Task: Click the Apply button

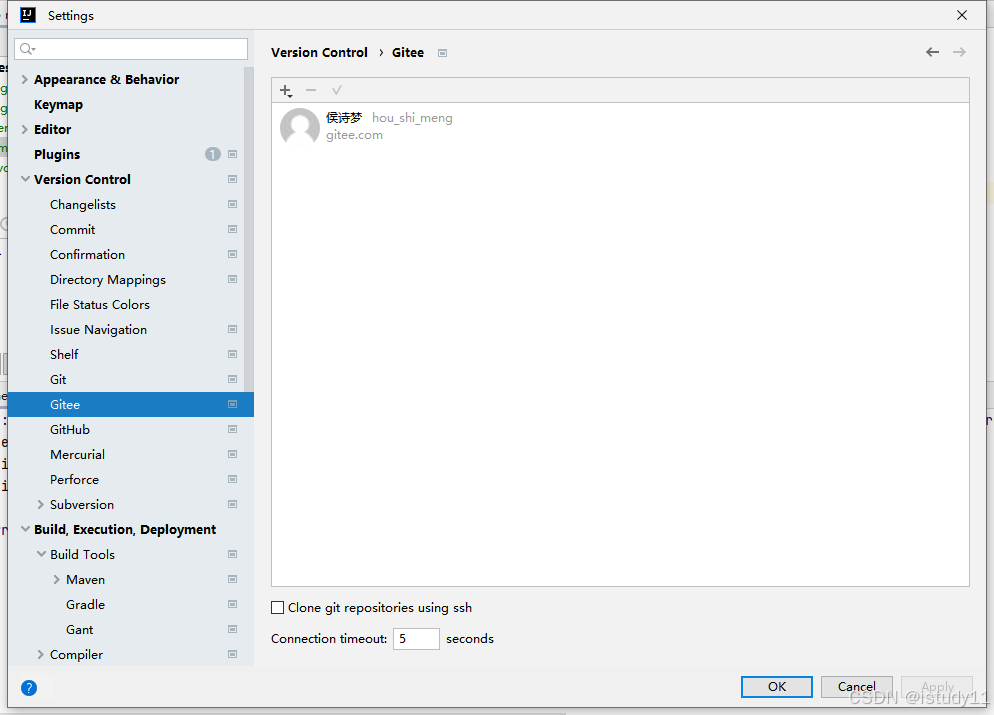Action: pos(937,686)
